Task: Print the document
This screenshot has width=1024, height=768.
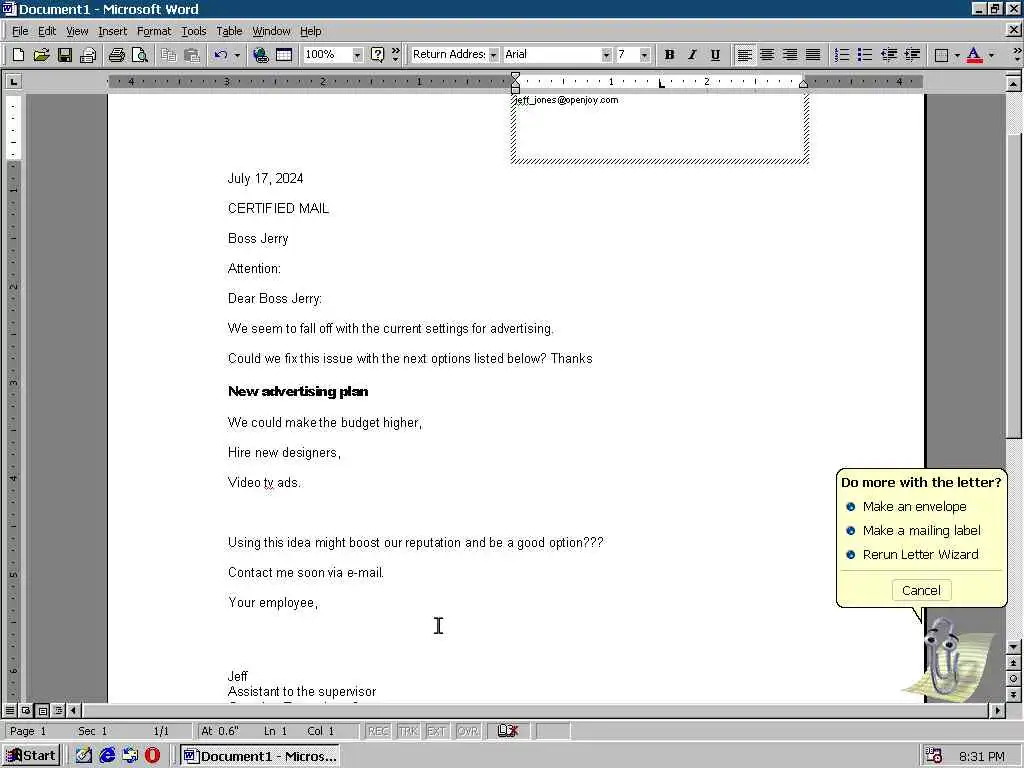Action: [117, 55]
